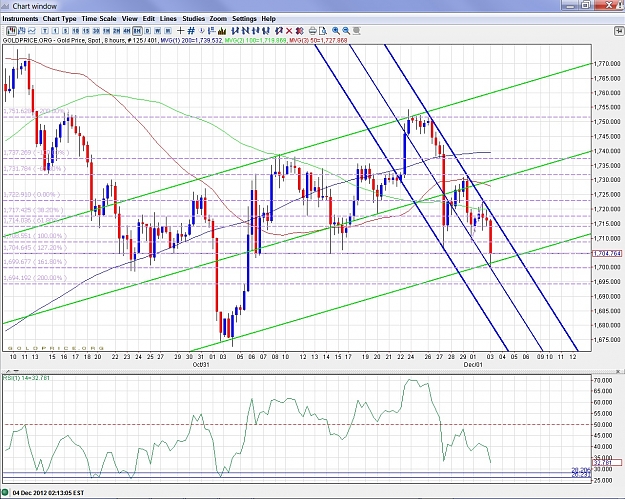
Task: Toggle the 1H timeframe
Action: tap(106, 31)
